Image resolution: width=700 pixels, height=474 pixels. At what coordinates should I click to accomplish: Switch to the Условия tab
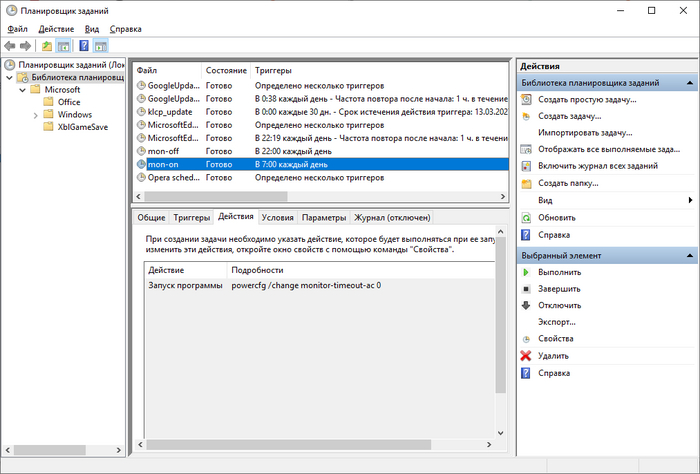pos(278,218)
